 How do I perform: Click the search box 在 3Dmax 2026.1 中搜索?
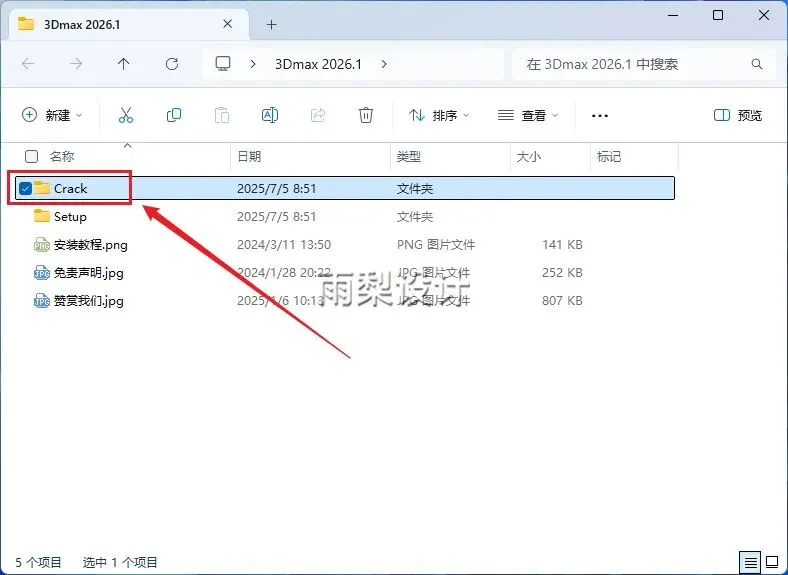point(644,64)
